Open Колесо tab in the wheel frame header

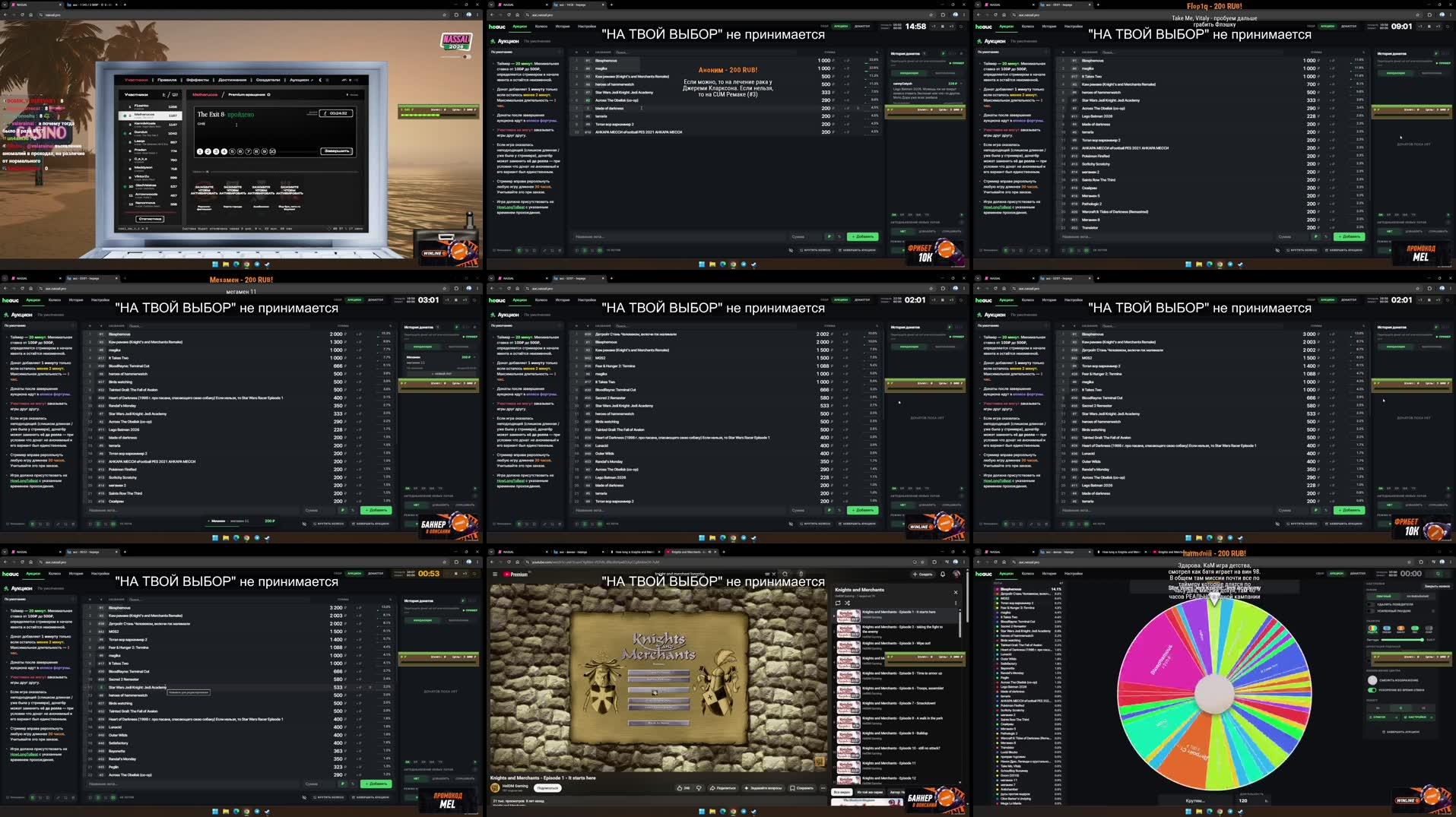point(1028,574)
